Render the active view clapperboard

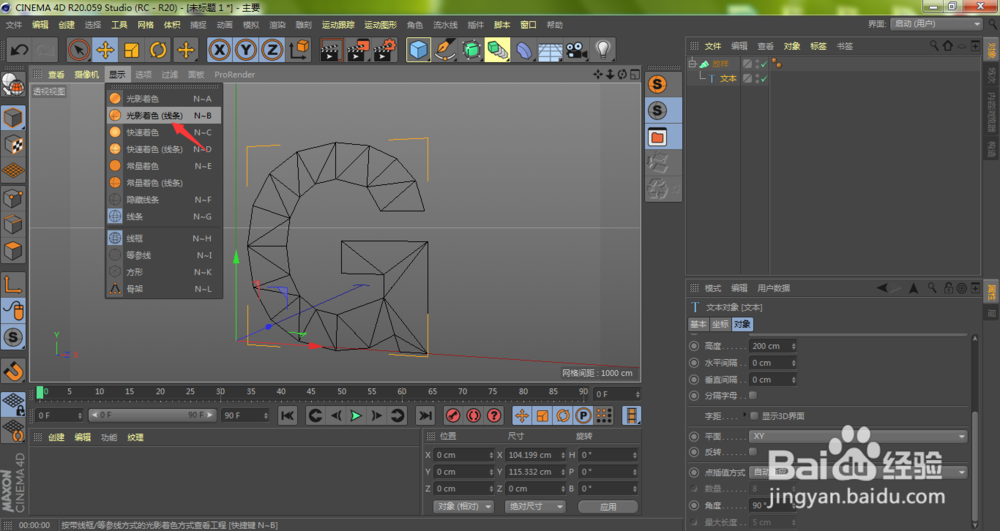tap(331, 50)
